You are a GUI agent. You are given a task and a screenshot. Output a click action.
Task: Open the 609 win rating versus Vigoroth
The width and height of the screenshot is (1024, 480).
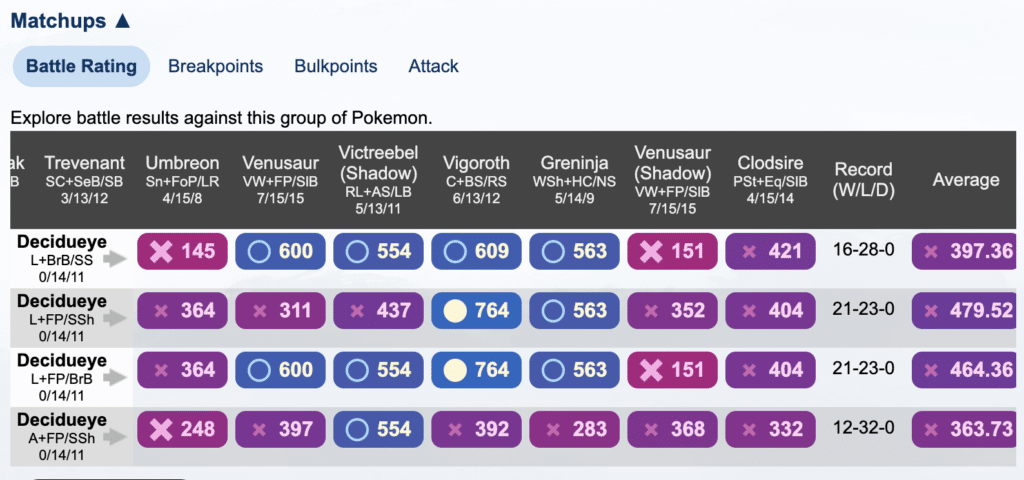pyautogui.click(x=476, y=251)
